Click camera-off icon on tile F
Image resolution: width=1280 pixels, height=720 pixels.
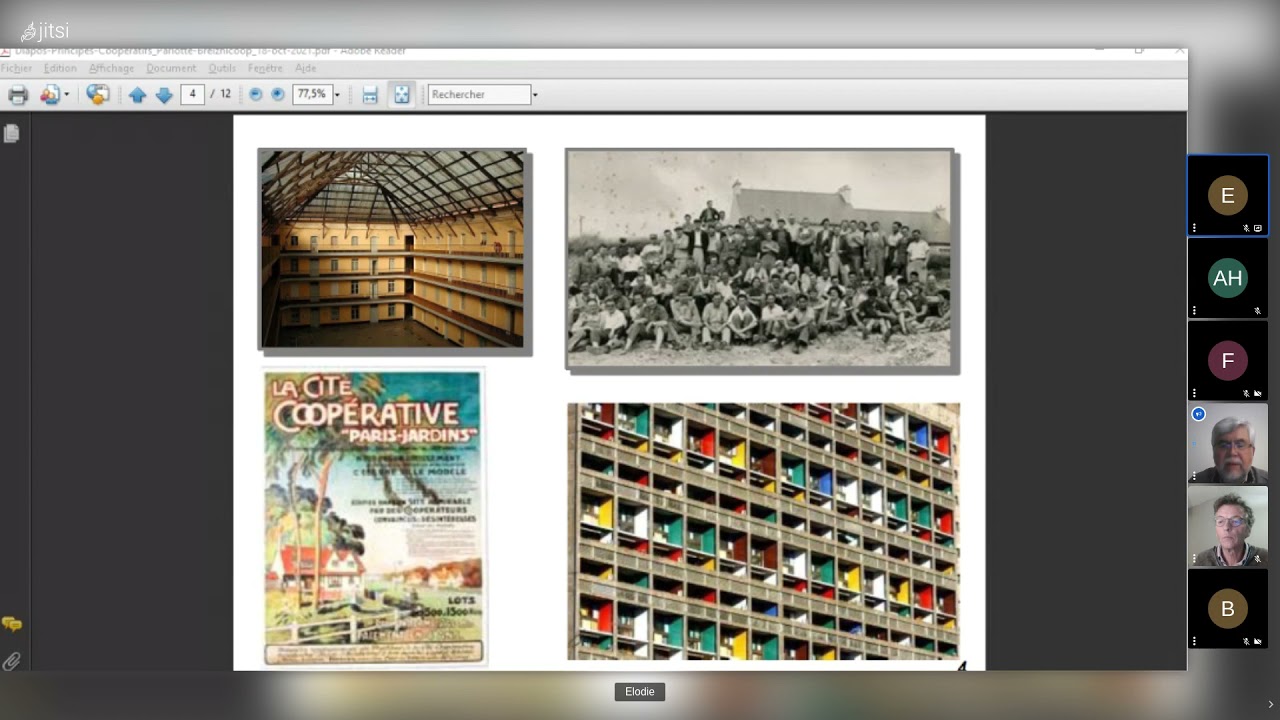pyautogui.click(x=1258, y=393)
